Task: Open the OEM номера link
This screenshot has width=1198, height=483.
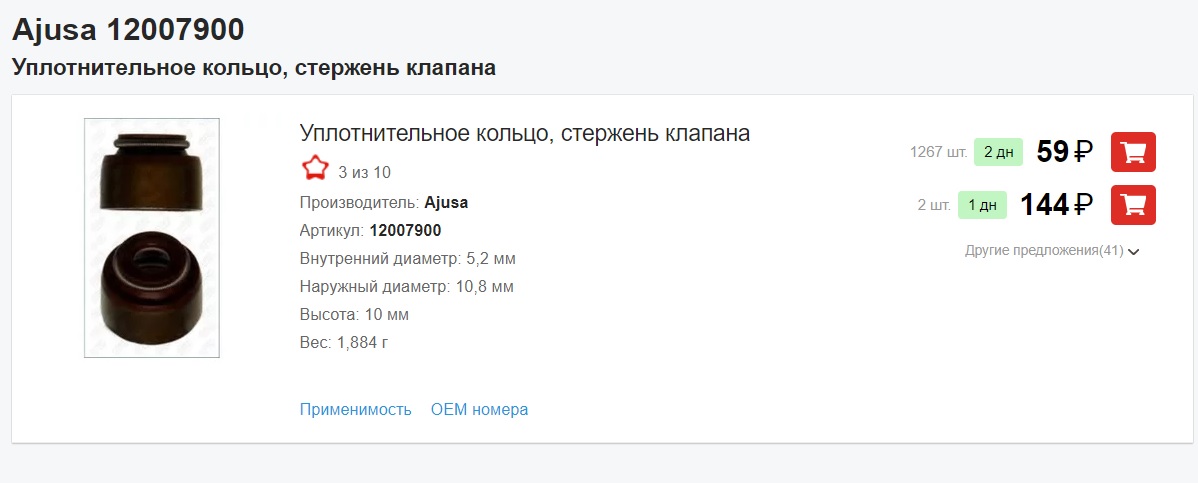Action: pos(479,409)
